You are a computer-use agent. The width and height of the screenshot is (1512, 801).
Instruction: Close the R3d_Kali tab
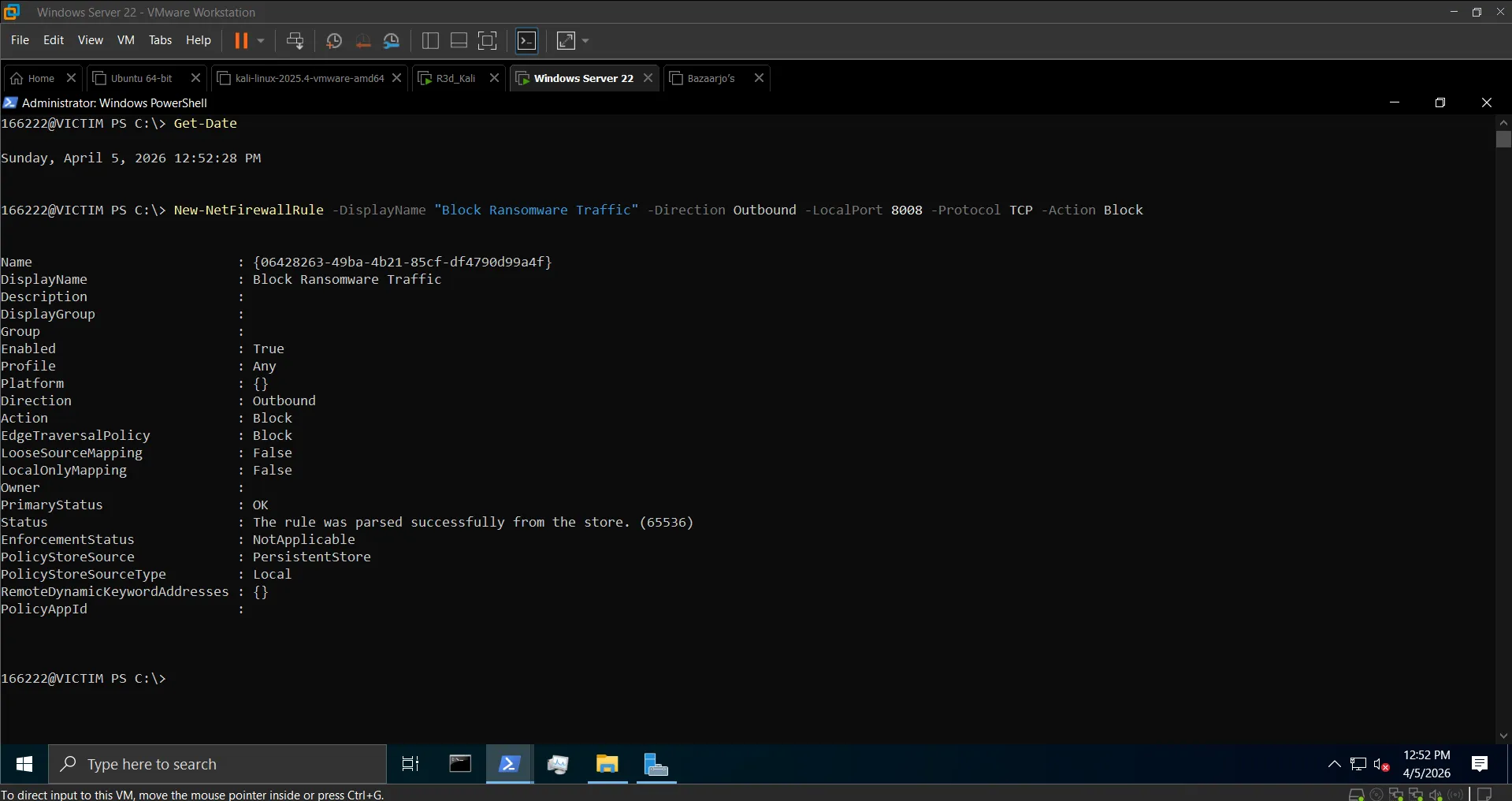(x=495, y=78)
